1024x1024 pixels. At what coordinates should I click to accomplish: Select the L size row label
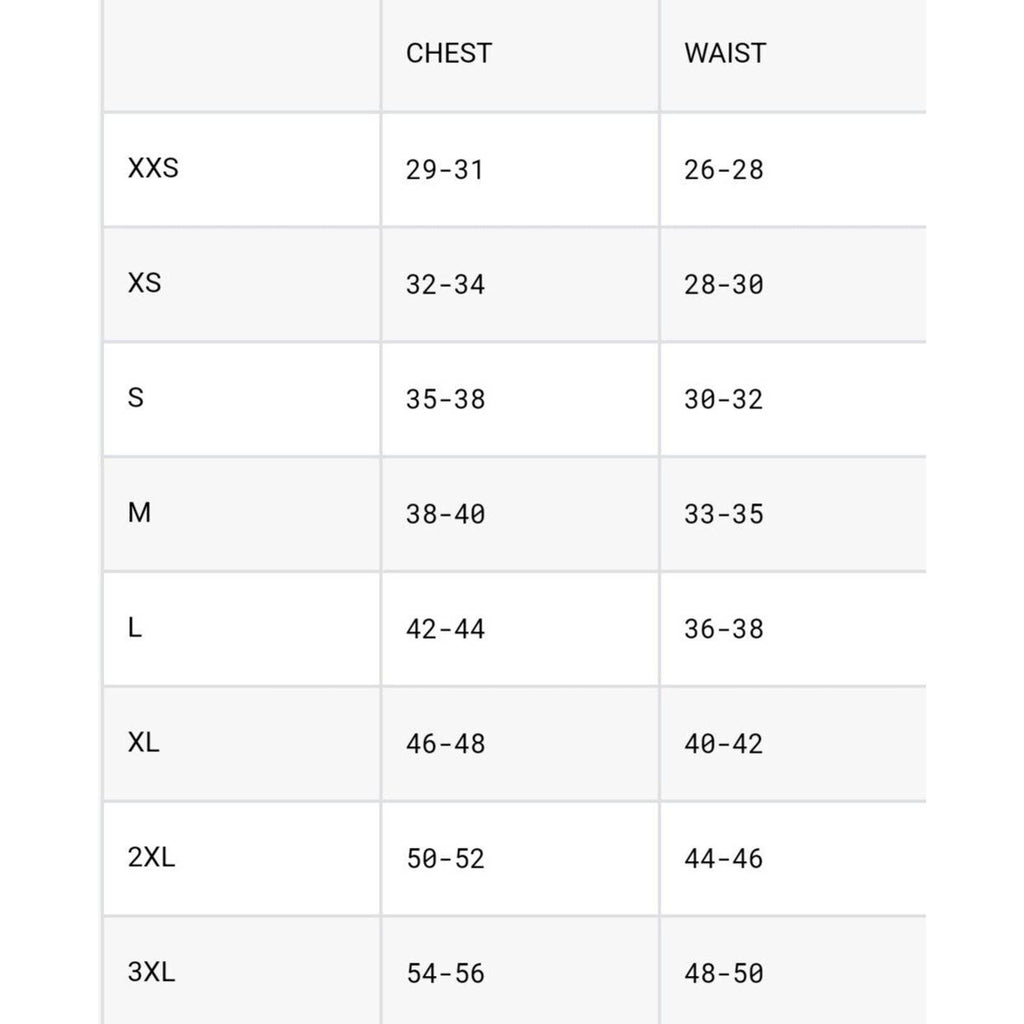coord(135,628)
